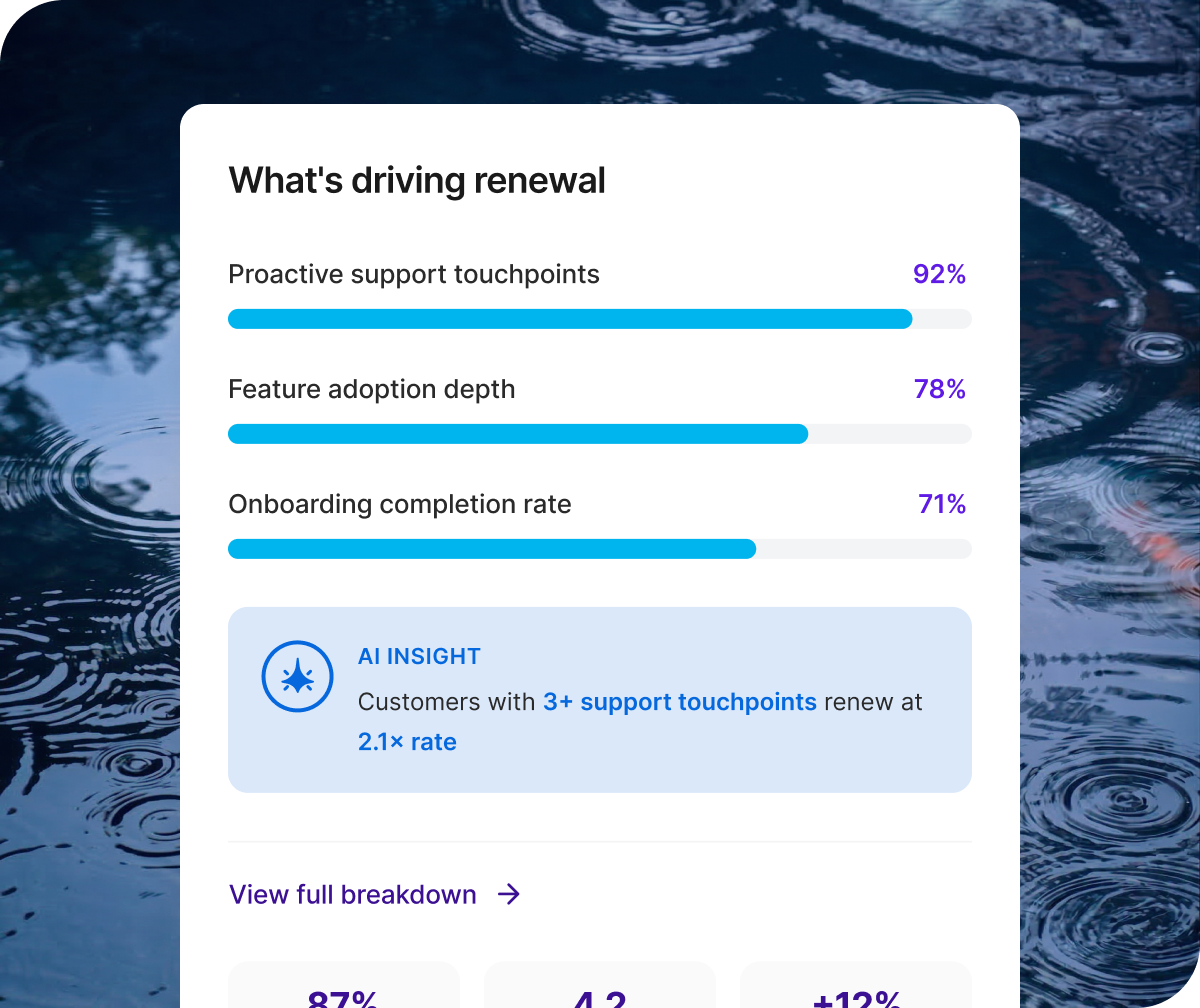Select the AI INSIGHT label
This screenshot has height=1008, width=1200.
point(419,656)
